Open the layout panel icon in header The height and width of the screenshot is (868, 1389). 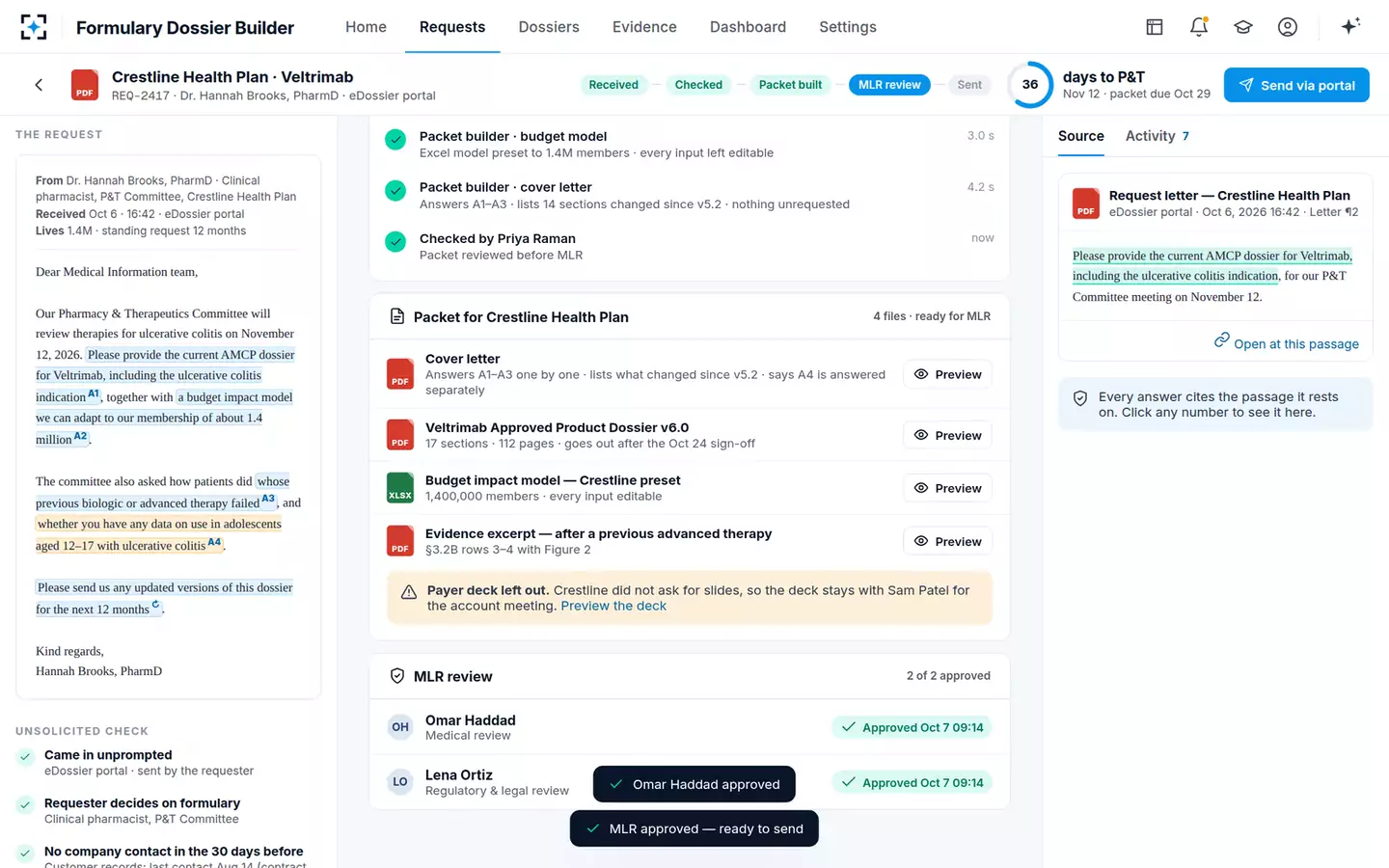1155,27
